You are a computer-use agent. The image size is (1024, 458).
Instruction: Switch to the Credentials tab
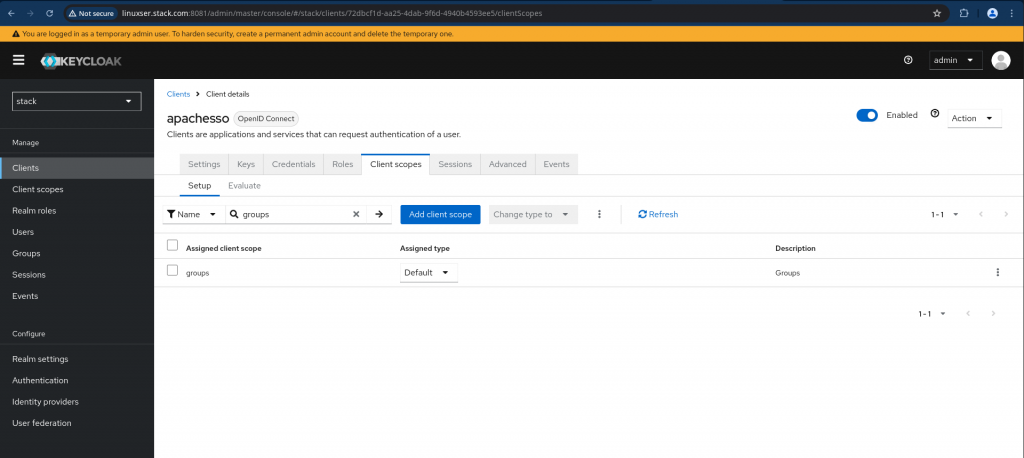(x=293, y=164)
